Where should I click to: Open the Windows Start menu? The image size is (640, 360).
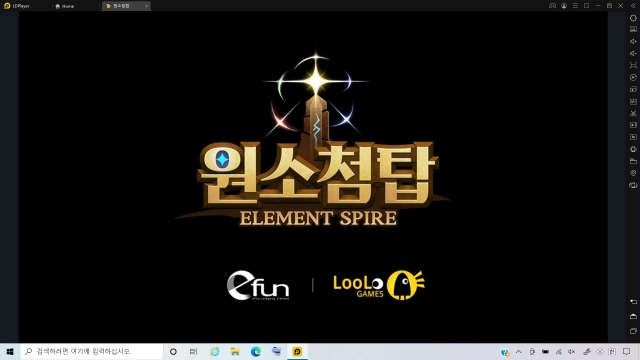click(x=10, y=351)
